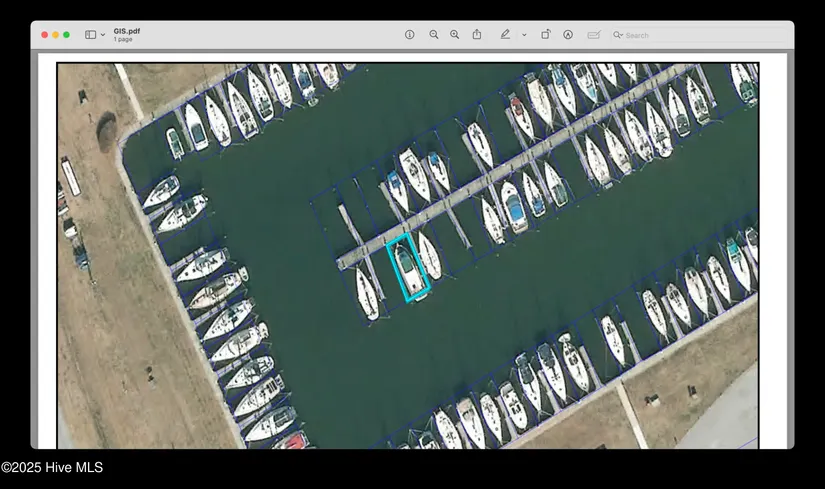825x489 pixels.
Task: Zoom in on the marina image
Action: click(x=454, y=34)
